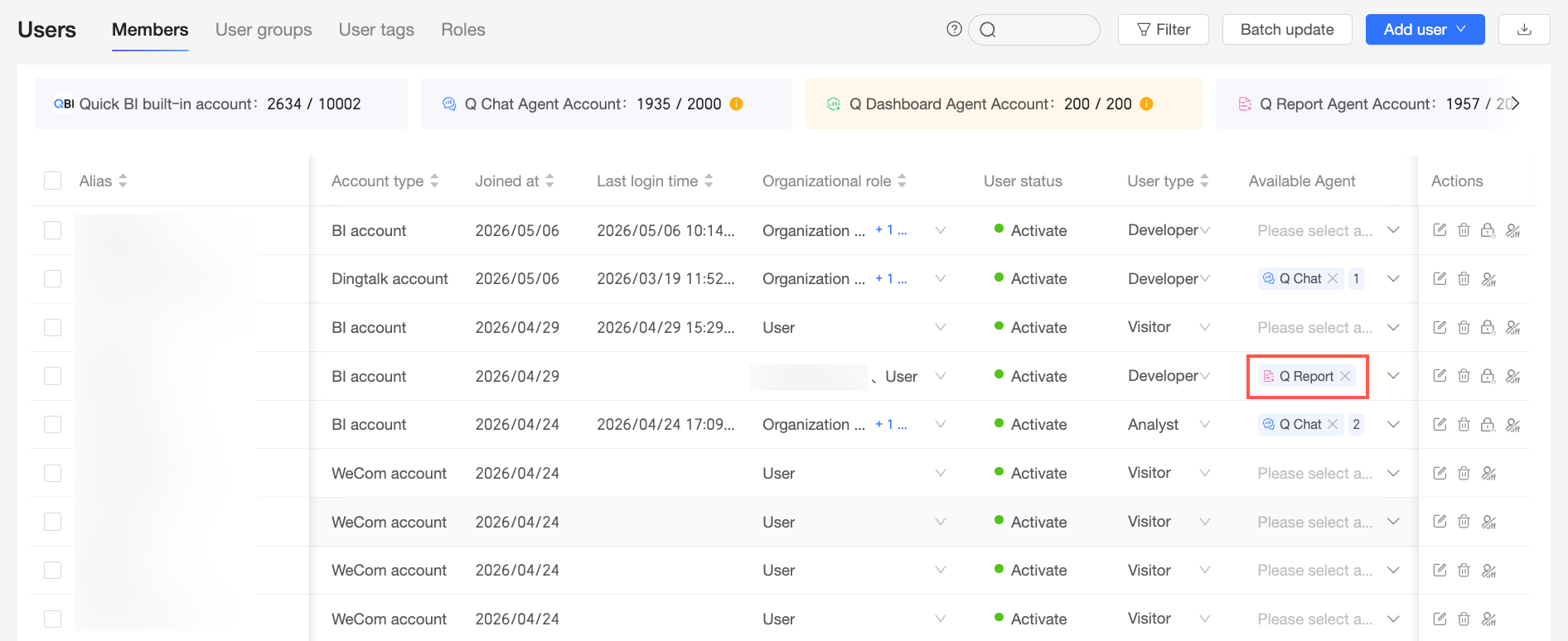Remove Q Report agent tag
This screenshot has height=641, width=1568.
tap(1345, 376)
